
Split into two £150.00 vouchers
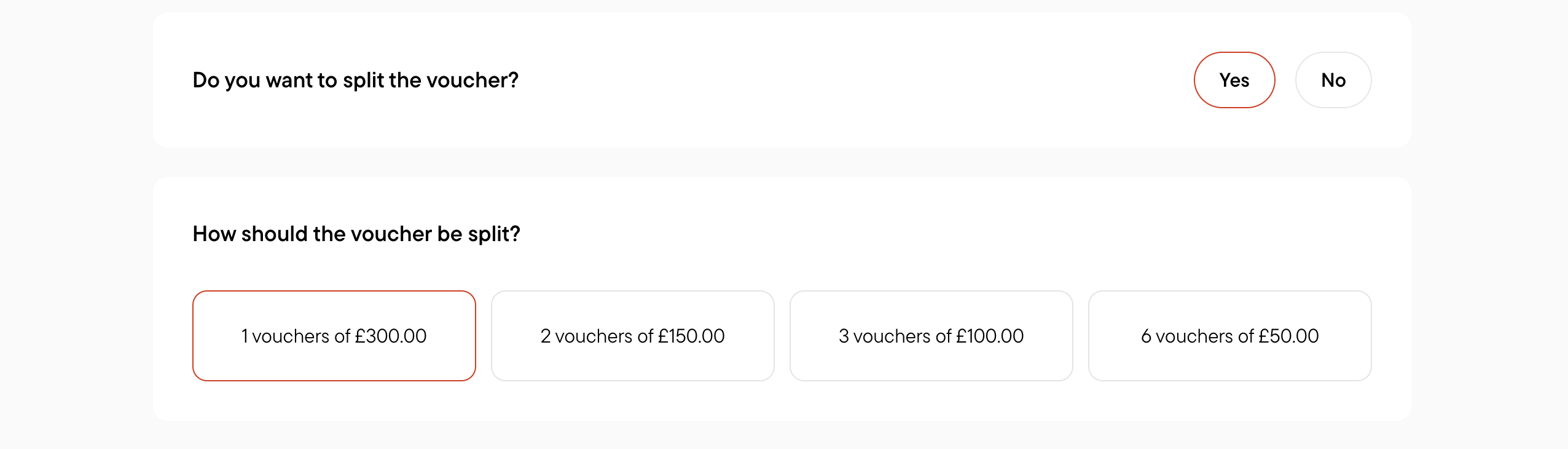point(633,336)
